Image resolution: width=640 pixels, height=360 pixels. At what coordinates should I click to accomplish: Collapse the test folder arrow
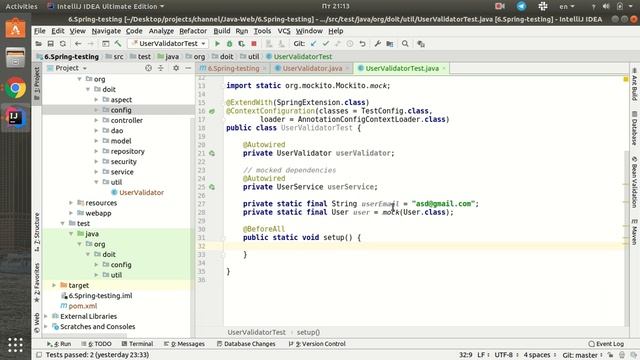(62, 224)
